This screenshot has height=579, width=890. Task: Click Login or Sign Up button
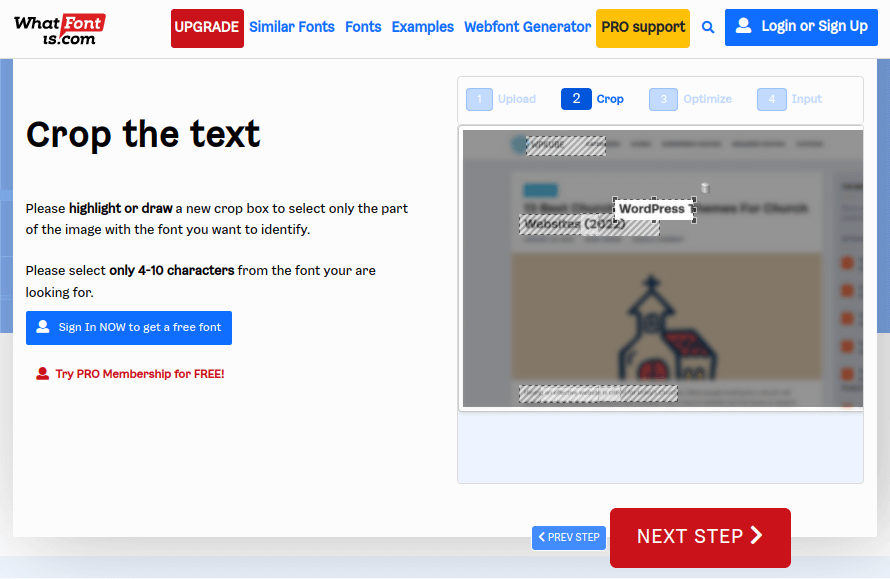(801, 27)
